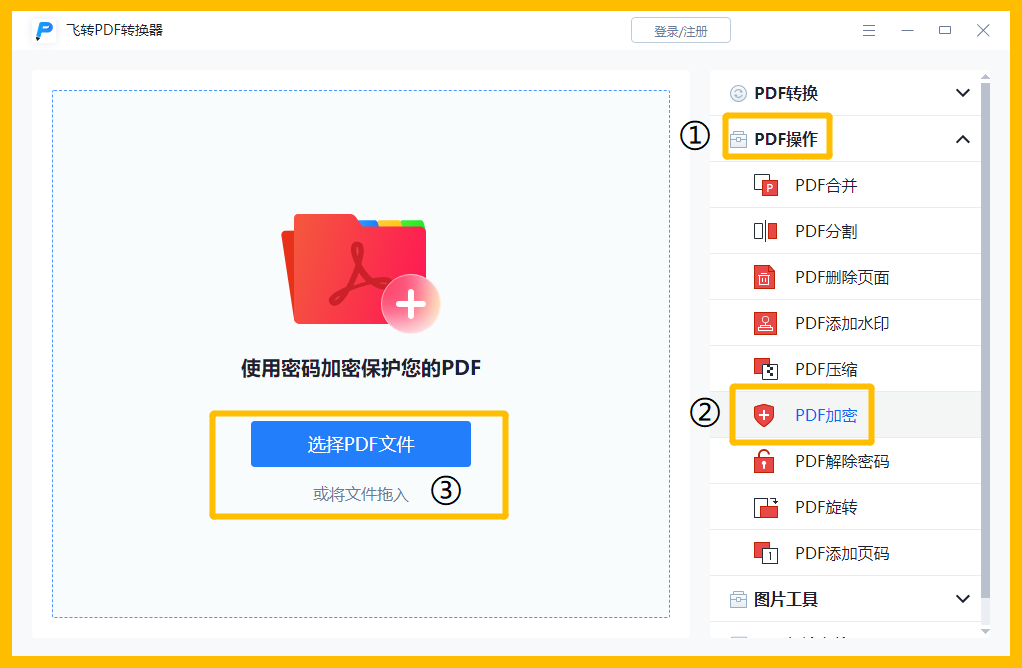1022x668 pixels.
Task: Click the red folder add-file icon
Action: [360, 272]
